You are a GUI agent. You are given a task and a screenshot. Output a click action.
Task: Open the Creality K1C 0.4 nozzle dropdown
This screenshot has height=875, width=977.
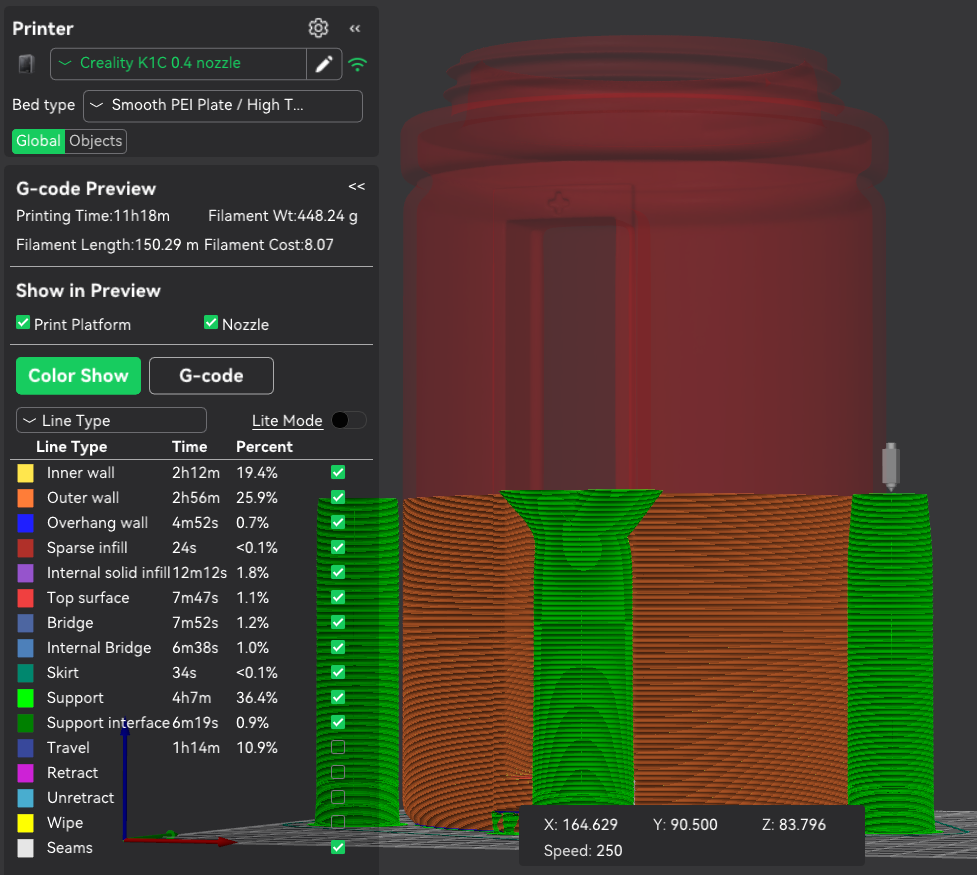click(178, 63)
